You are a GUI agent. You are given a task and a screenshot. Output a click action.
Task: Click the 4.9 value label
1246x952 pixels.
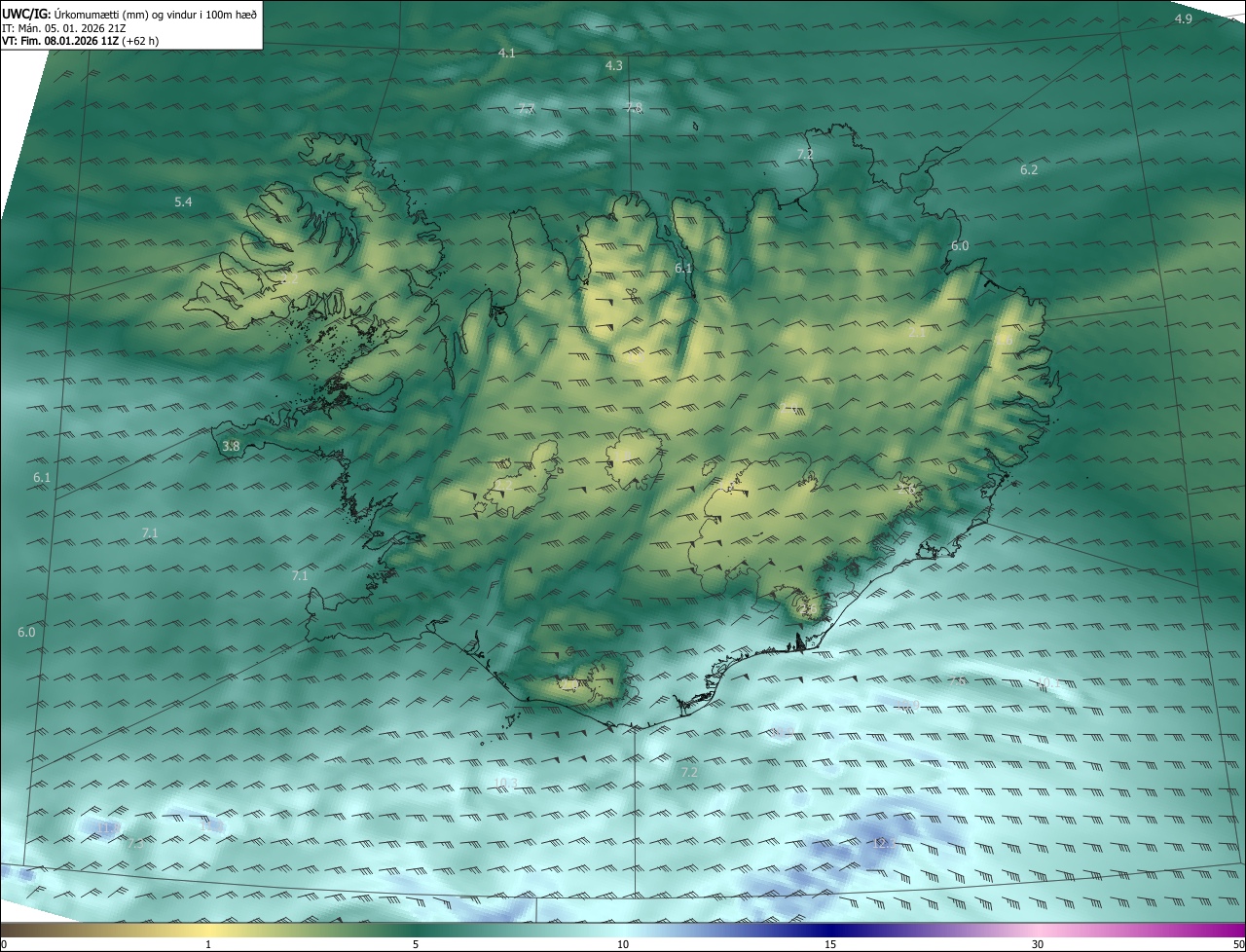pos(1183,19)
